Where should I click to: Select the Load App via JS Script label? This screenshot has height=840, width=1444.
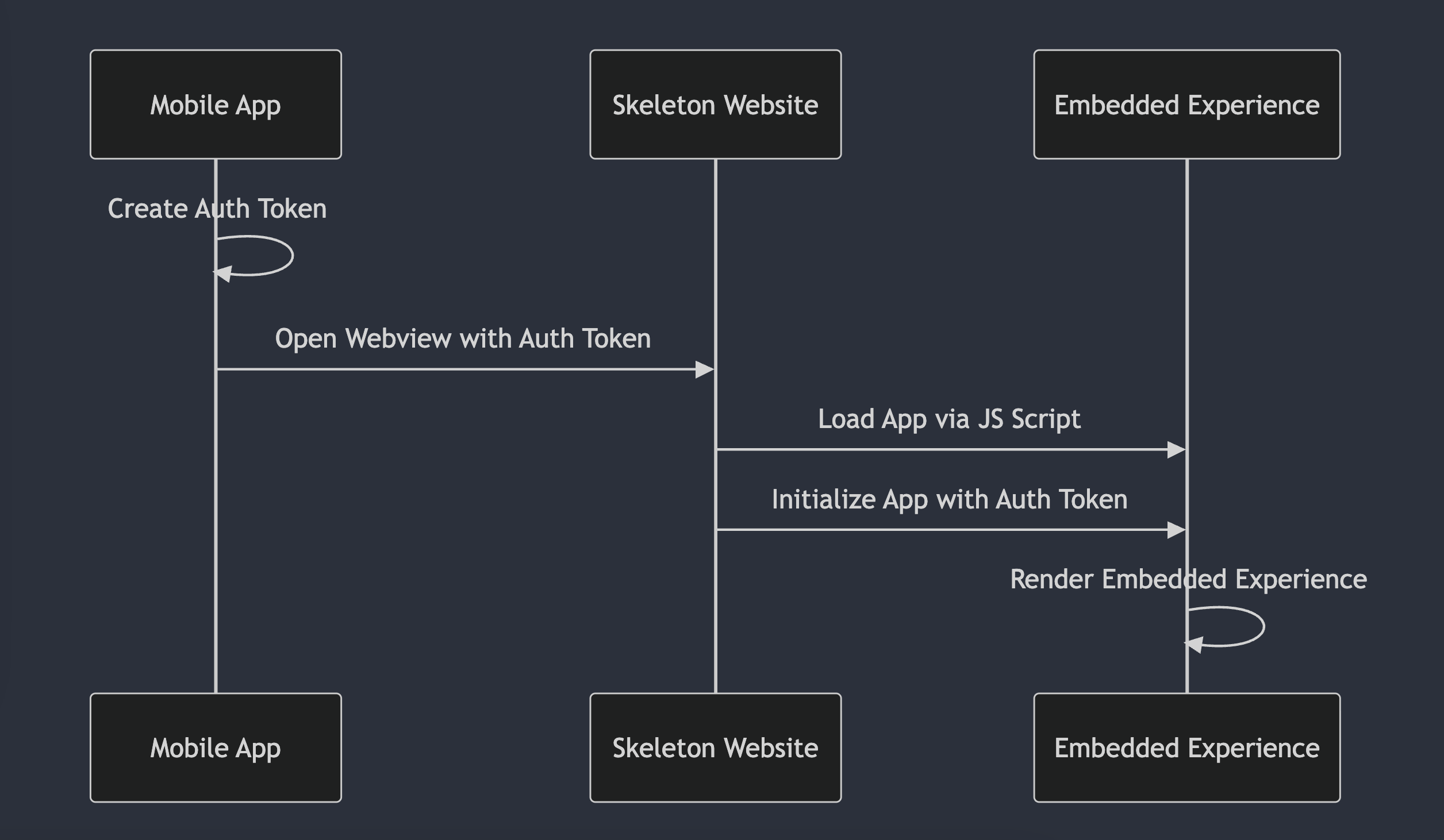pos(949,419)
